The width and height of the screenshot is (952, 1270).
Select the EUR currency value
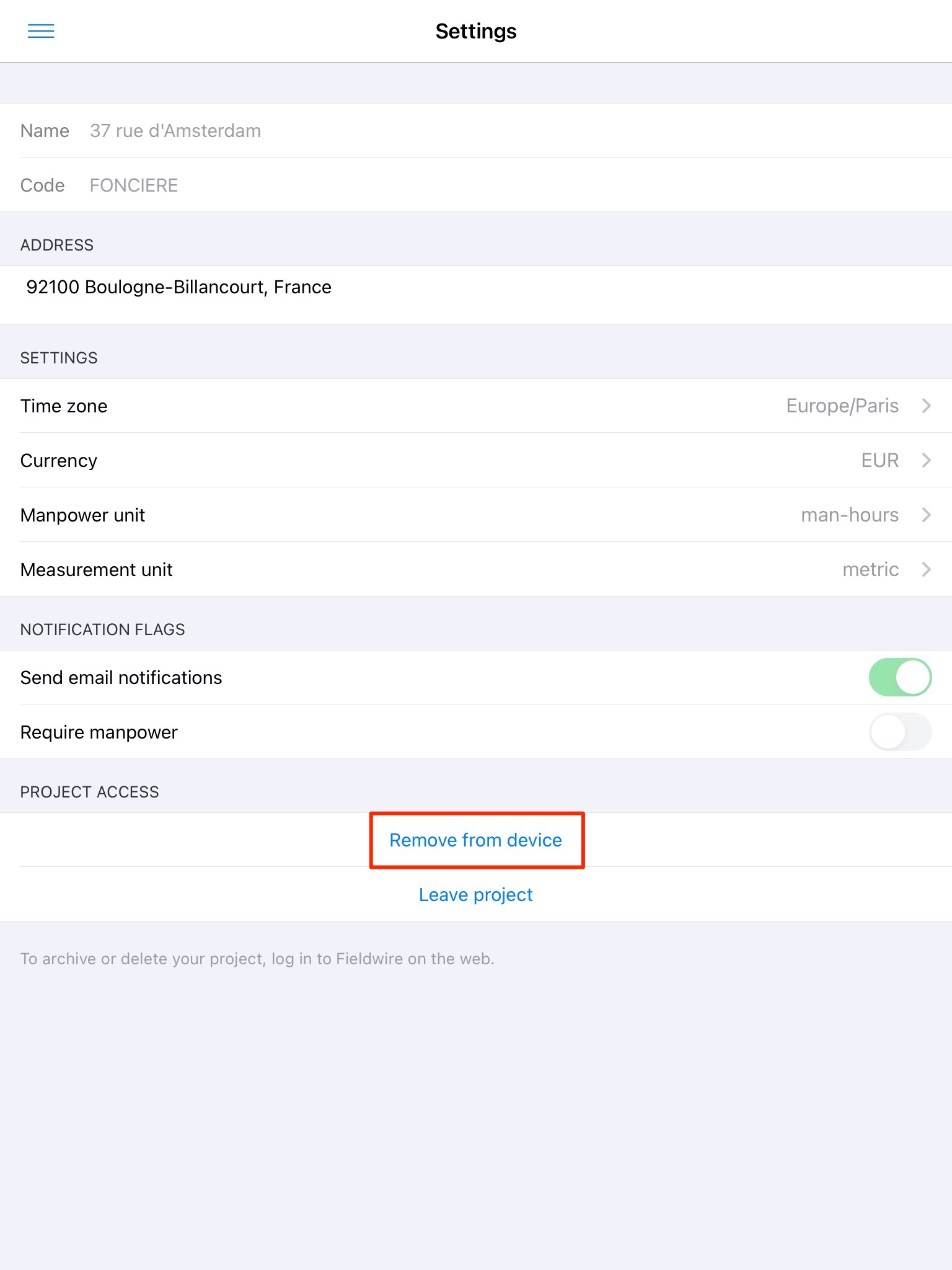(x=879, y=461)
